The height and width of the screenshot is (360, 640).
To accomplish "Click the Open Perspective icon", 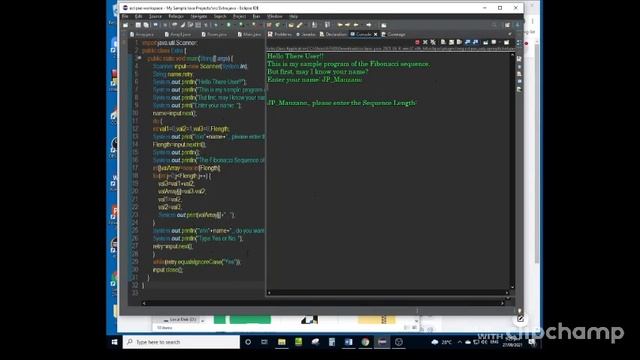I will (507, 25).
